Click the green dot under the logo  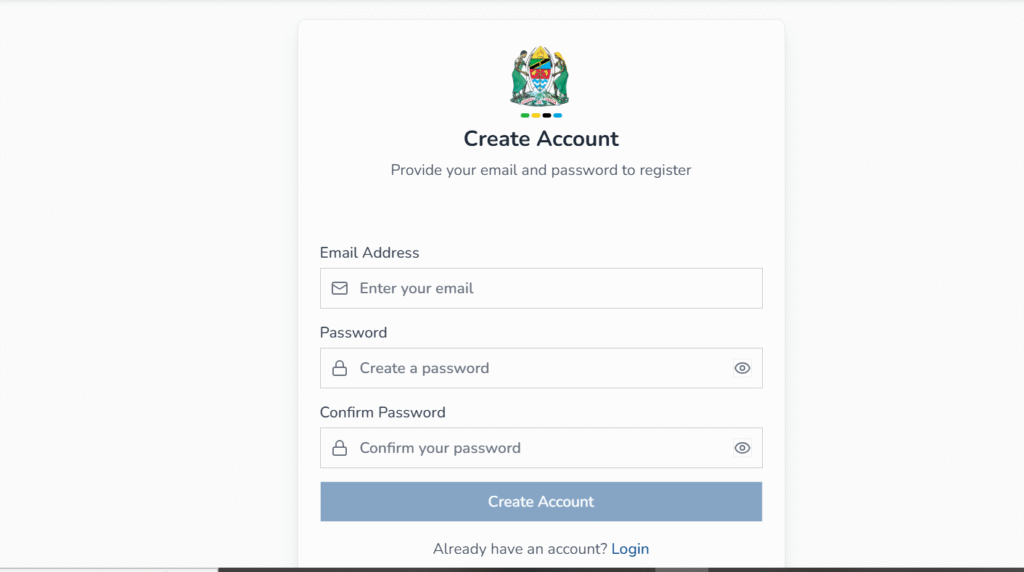click(x=525, y=116)
